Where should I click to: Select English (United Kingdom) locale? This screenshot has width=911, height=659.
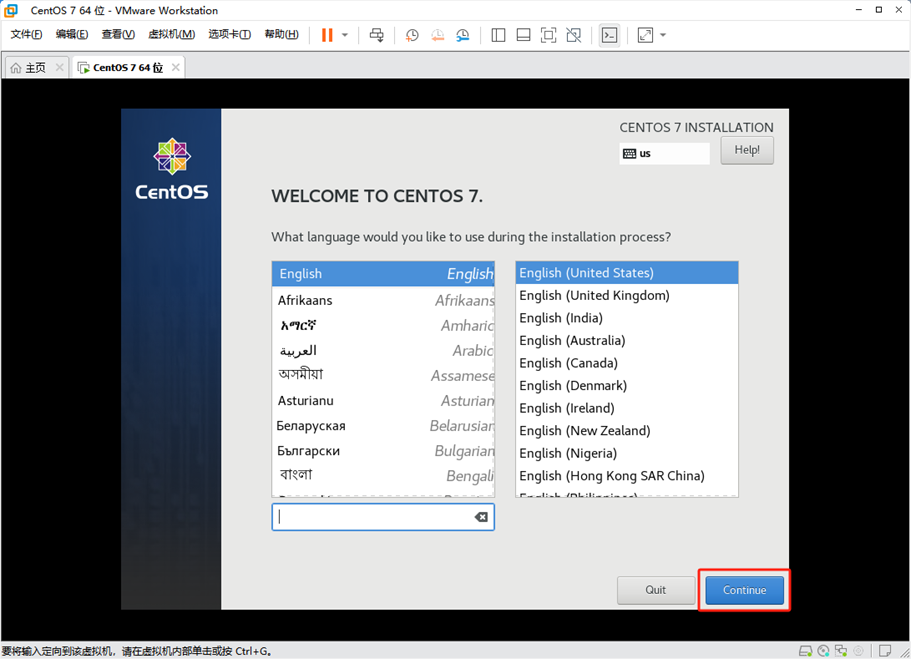pos(627,295)
